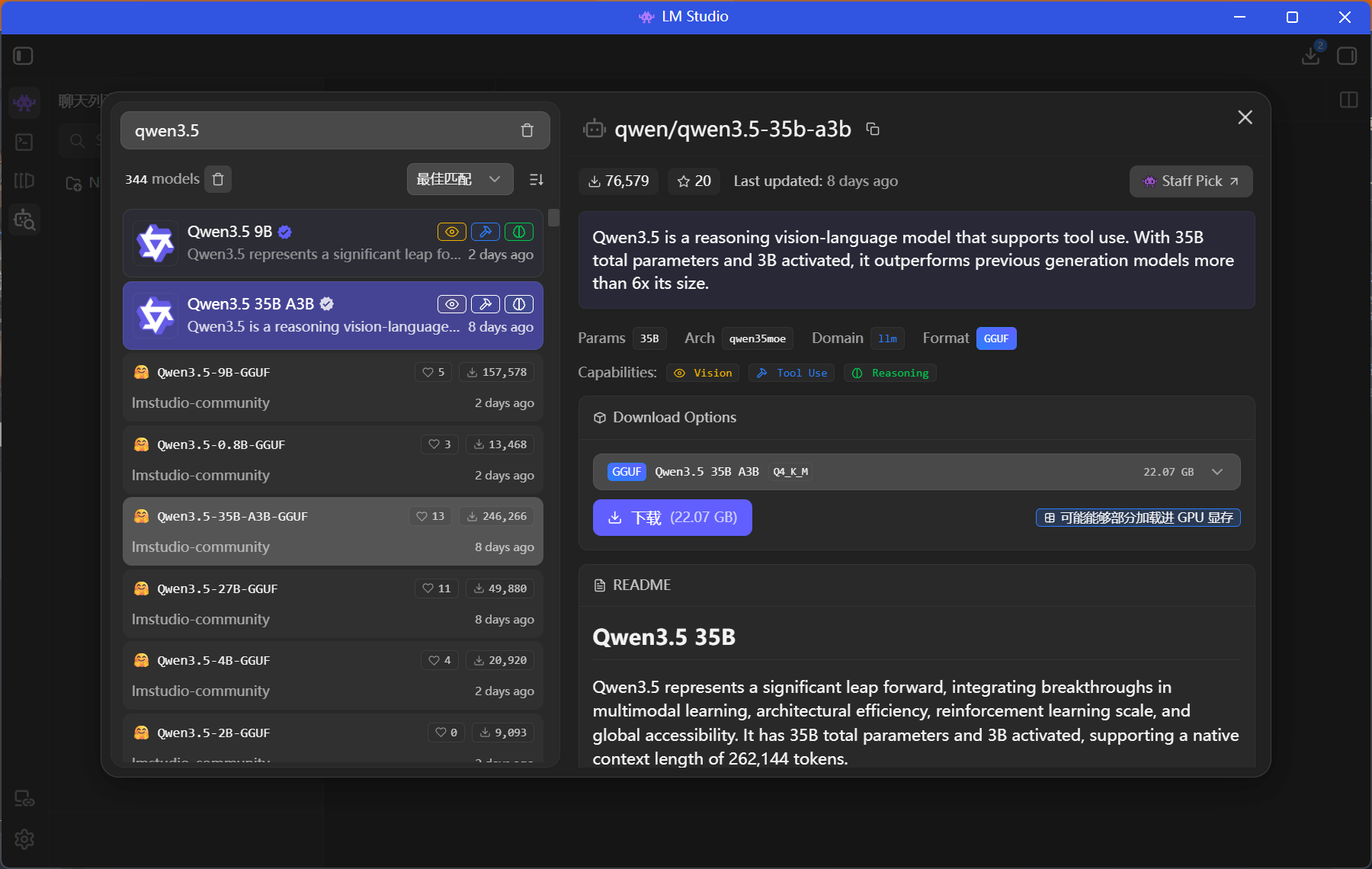The width and height of the screenshot is (1372, 869).
Task: Open the developer terminal sidebar icon
Action: [24, 142]
